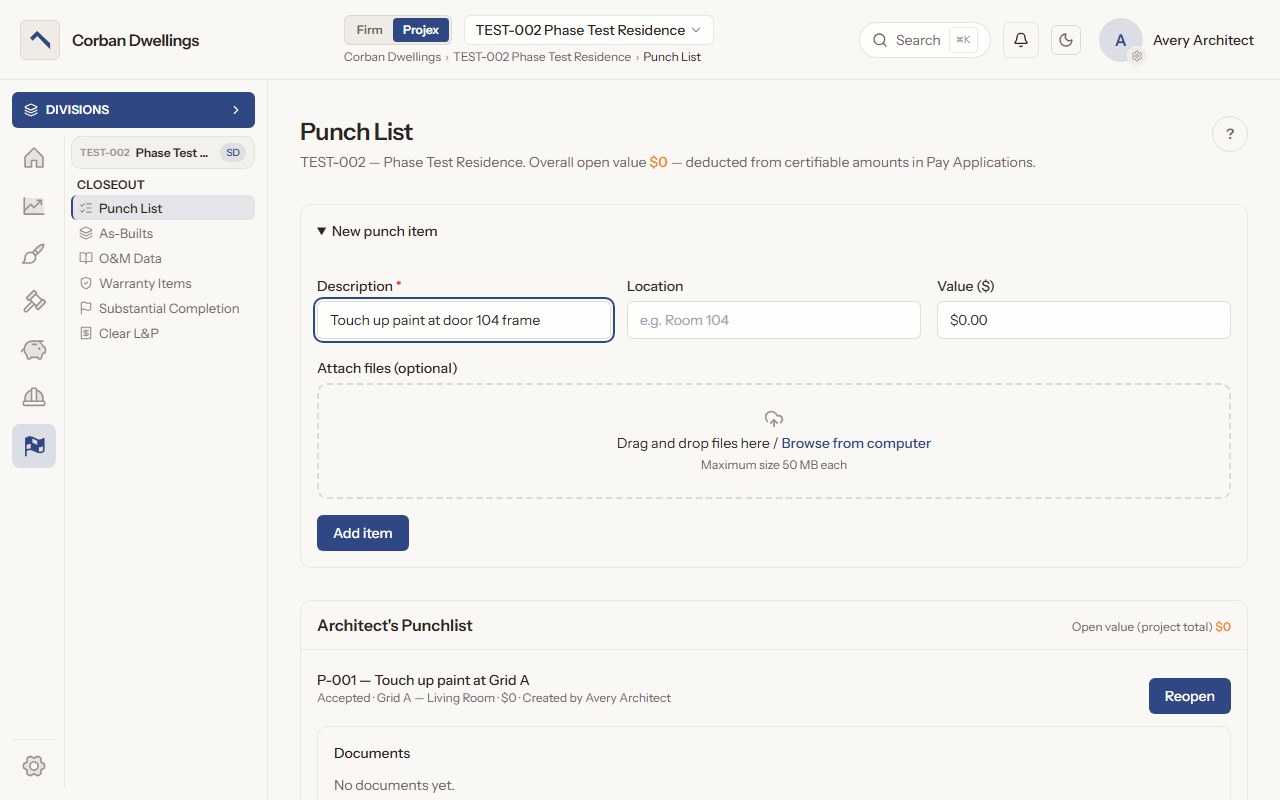Open the gavel bidding sidebar icon

(34, 302)
